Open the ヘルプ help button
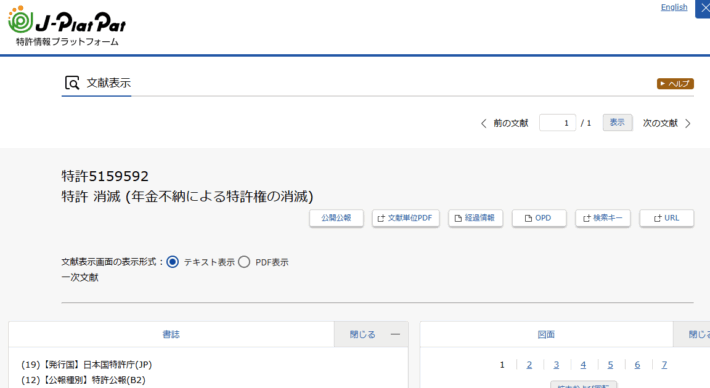The image size is (710, 388). coord(675,84)
